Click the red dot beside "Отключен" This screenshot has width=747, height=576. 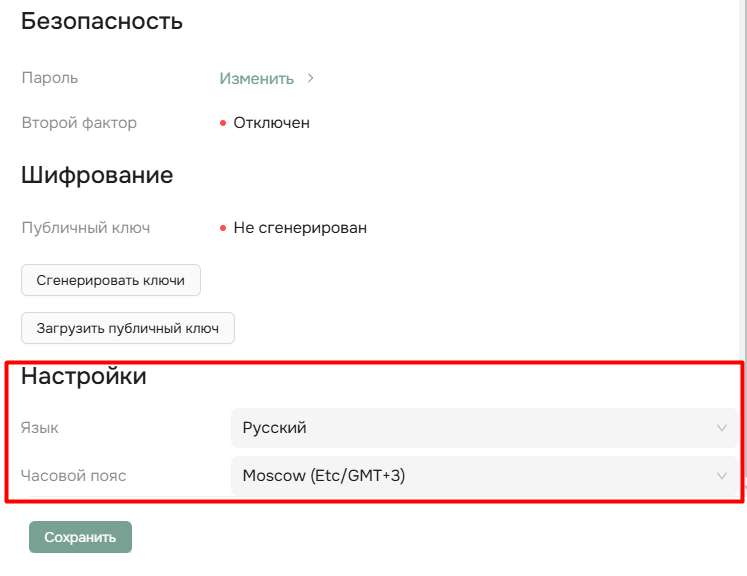pyautogui.click(x=223, y=123)
